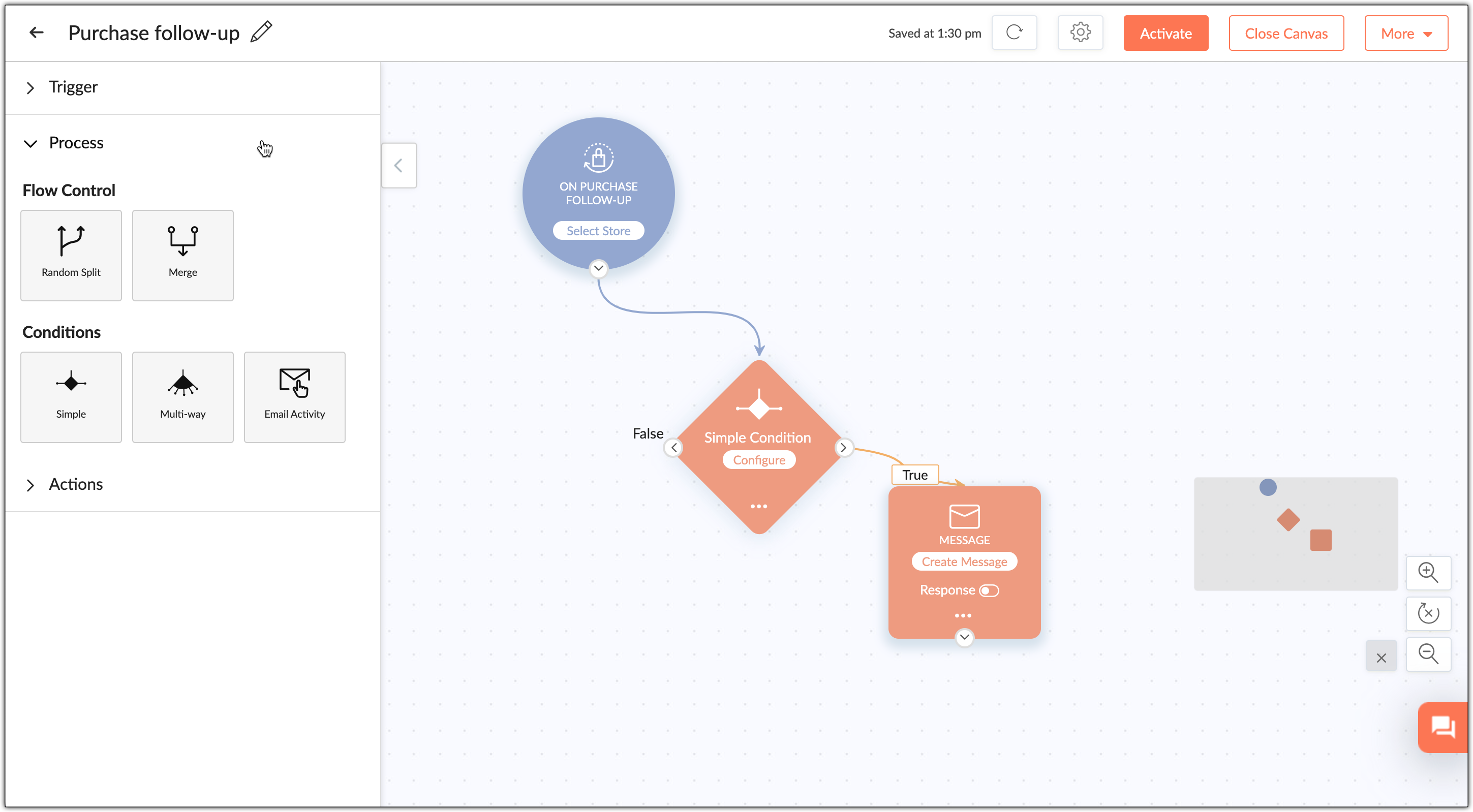This screenshot has height=812, width=1473.
Task: Toggle the Response switch on Message
Action: (989, 590)
